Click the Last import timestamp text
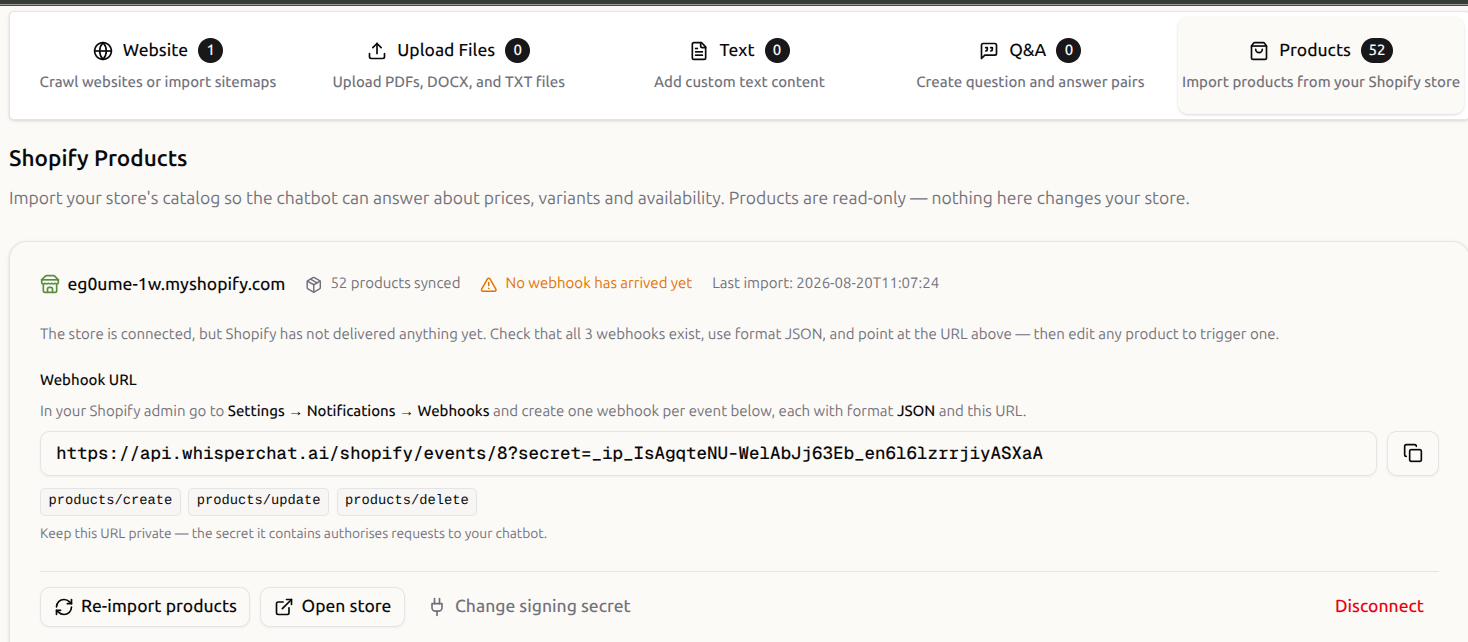This screenshot has width=1468, height=642. (x=825, y=283)
